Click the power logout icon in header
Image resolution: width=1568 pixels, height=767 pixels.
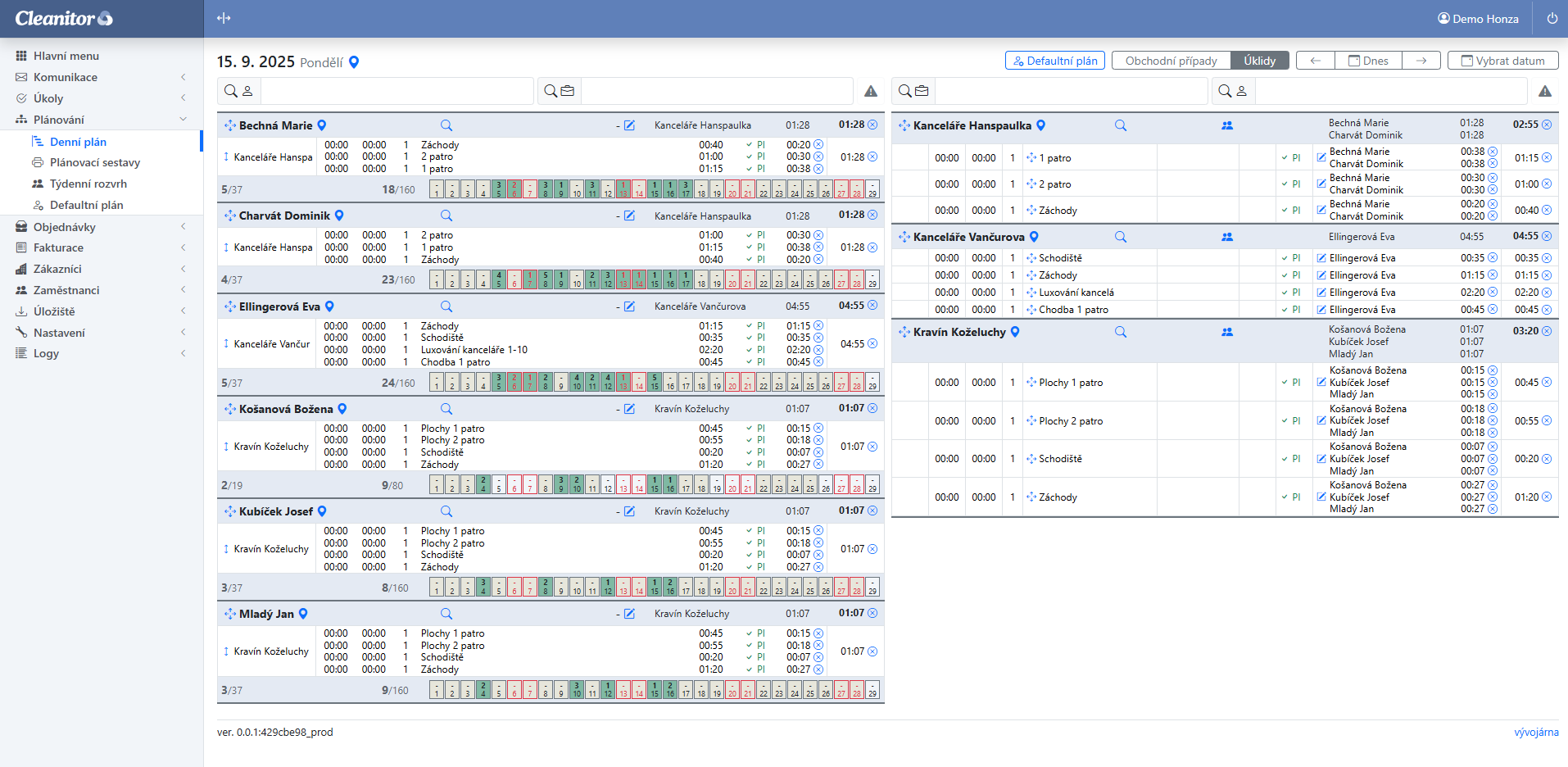click(1552, 18)
